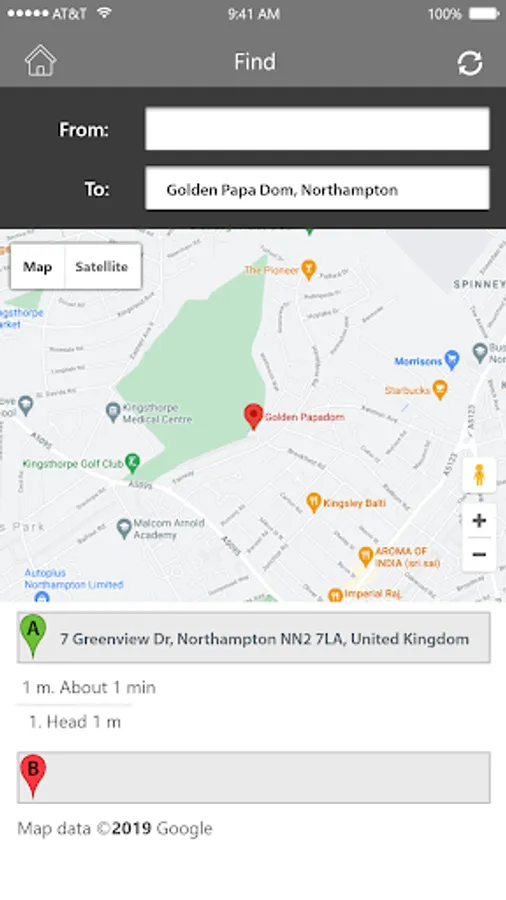Screen dimensions: 506x900
Task: Tap the green A marker
Action: [33, 634]
